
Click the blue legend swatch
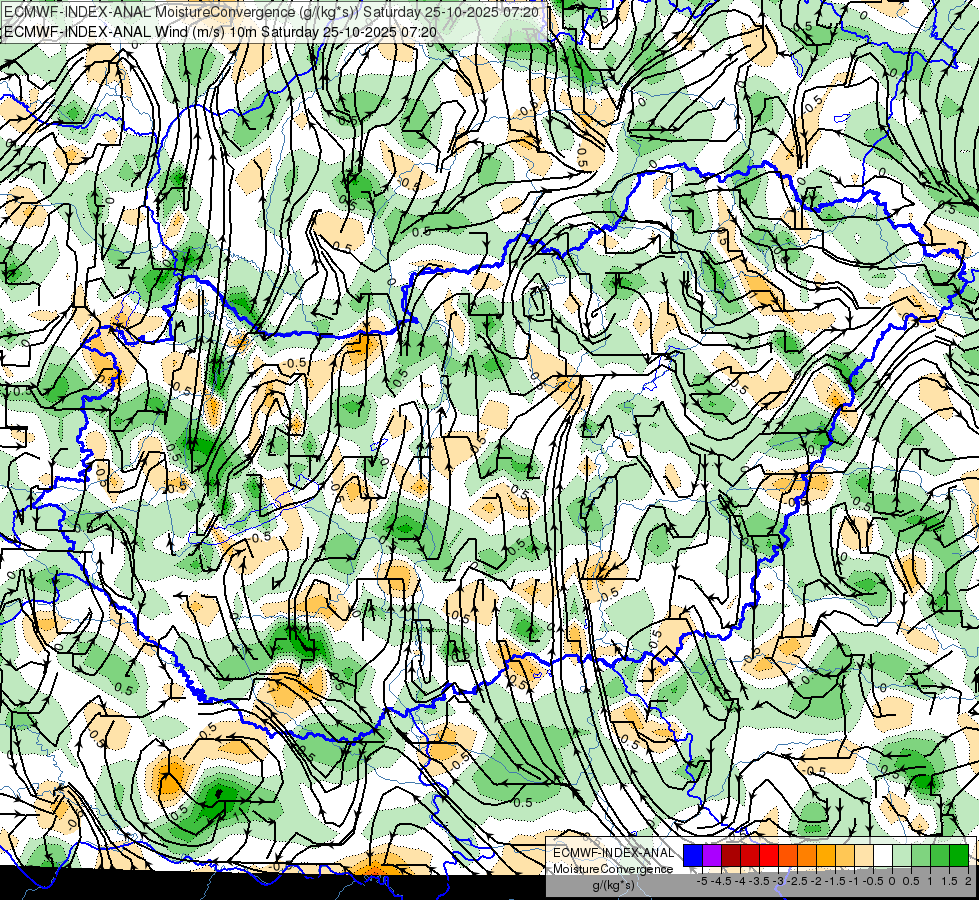tap(693, 856)
